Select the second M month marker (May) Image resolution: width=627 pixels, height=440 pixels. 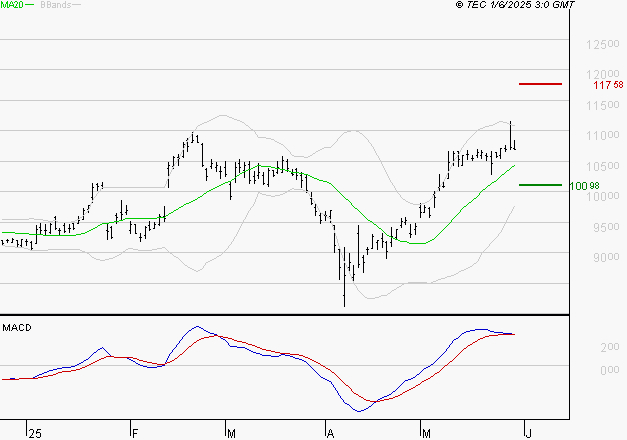click(x=426, y=434)
